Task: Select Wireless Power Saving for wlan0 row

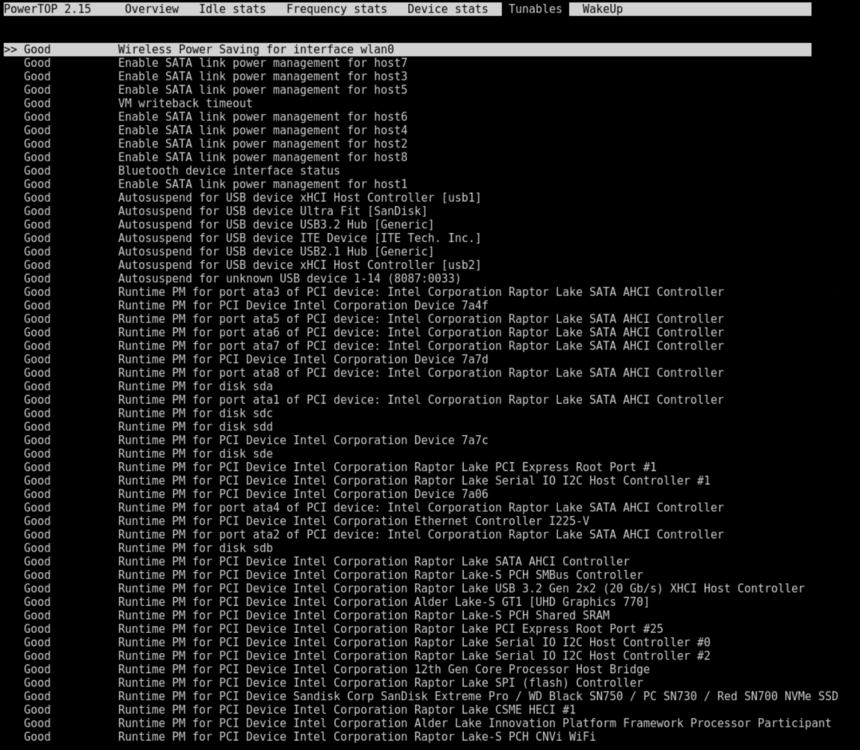Action: (x=408, y=49)
